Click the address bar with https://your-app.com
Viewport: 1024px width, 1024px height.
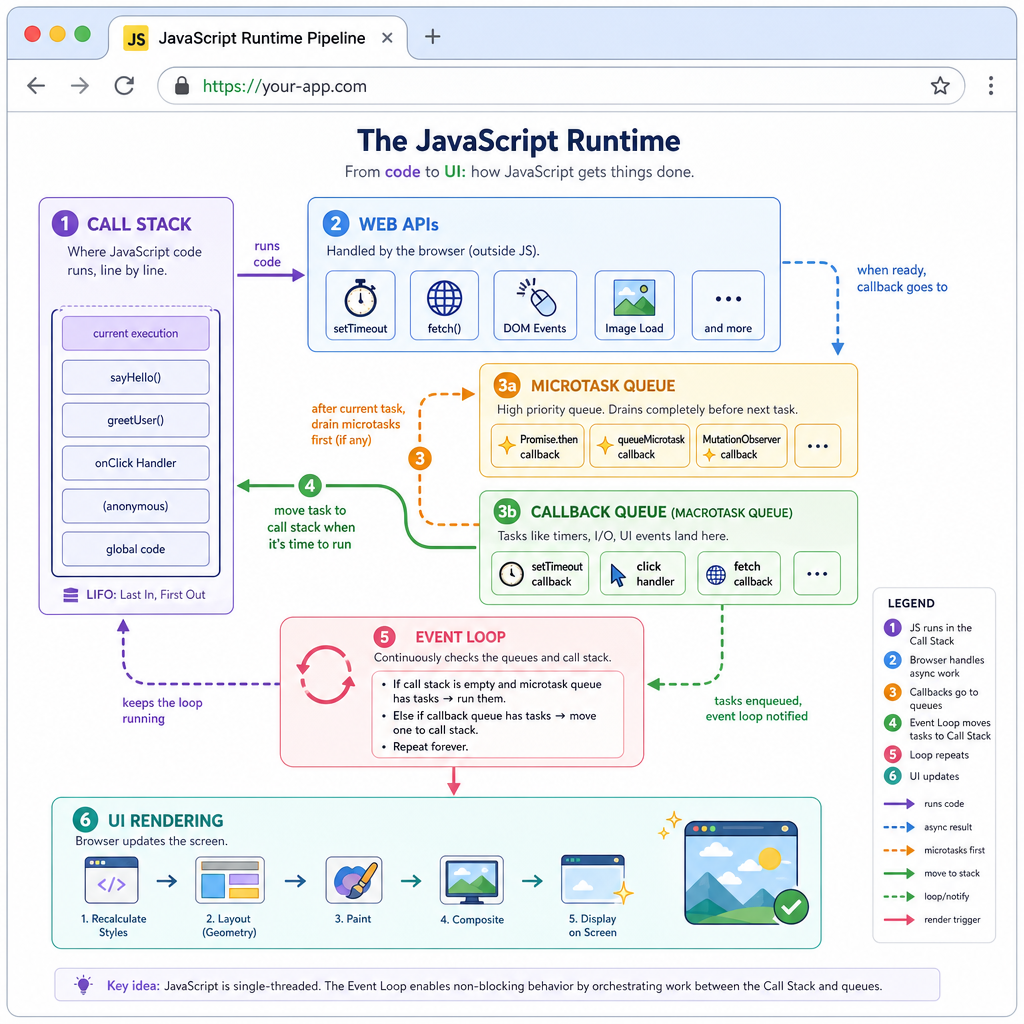561,86
